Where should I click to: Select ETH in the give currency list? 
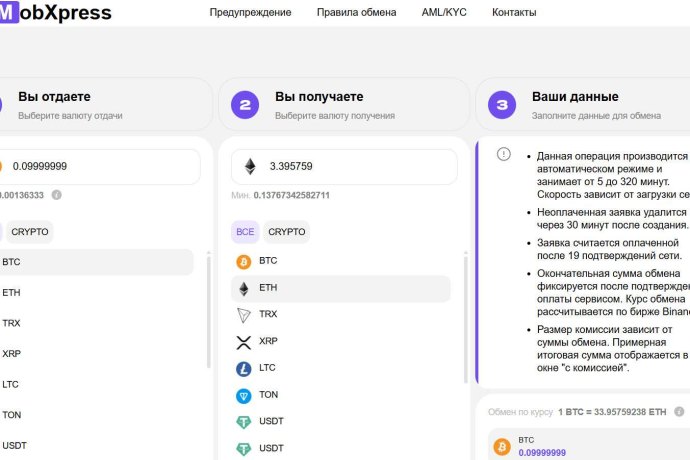96,292
